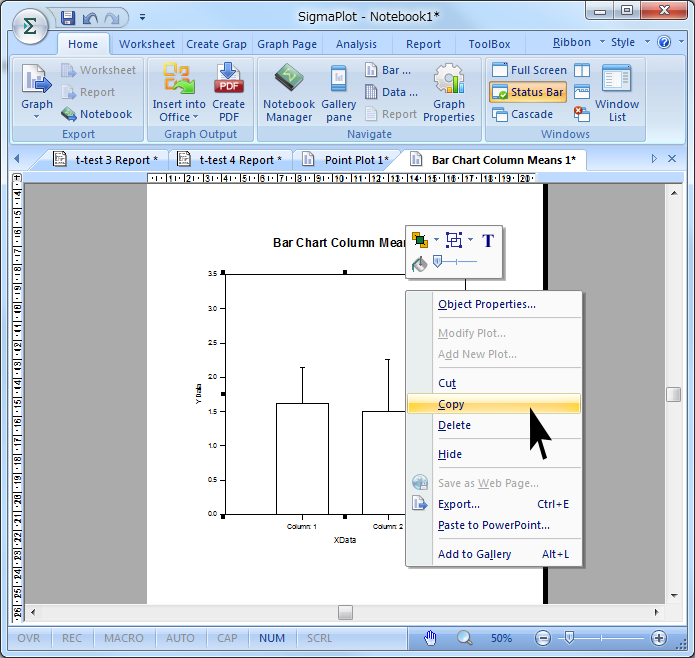Click the SigmaPlot application sigma button

pos(30,26)
